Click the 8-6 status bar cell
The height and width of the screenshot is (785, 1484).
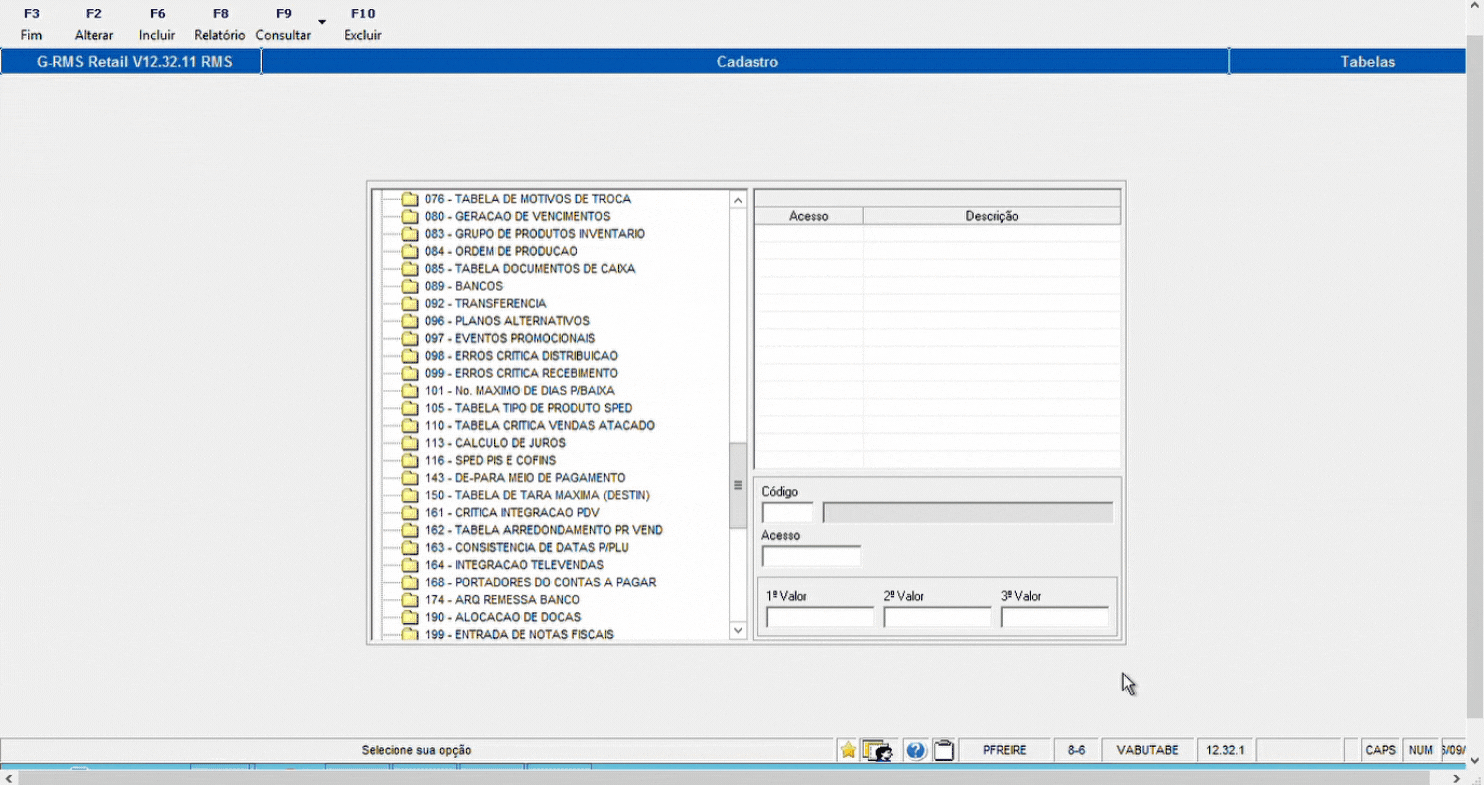[1076, 750]
